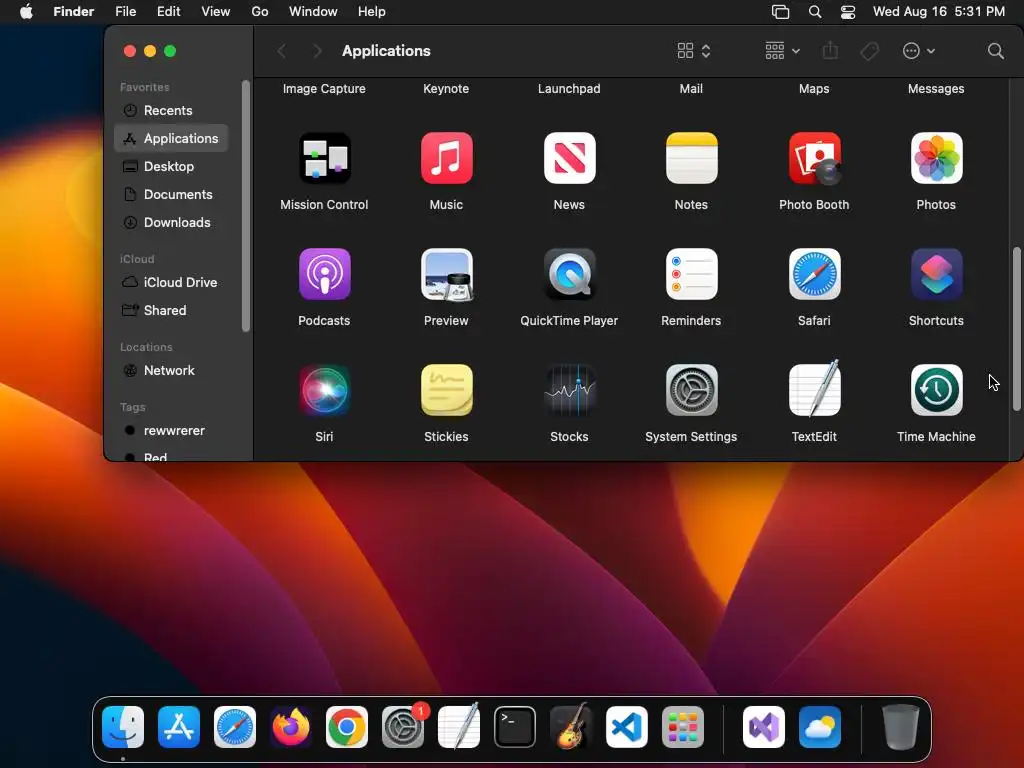Select the Podcasts app icon
1024x768 pixels.
(x=325, y=274)
